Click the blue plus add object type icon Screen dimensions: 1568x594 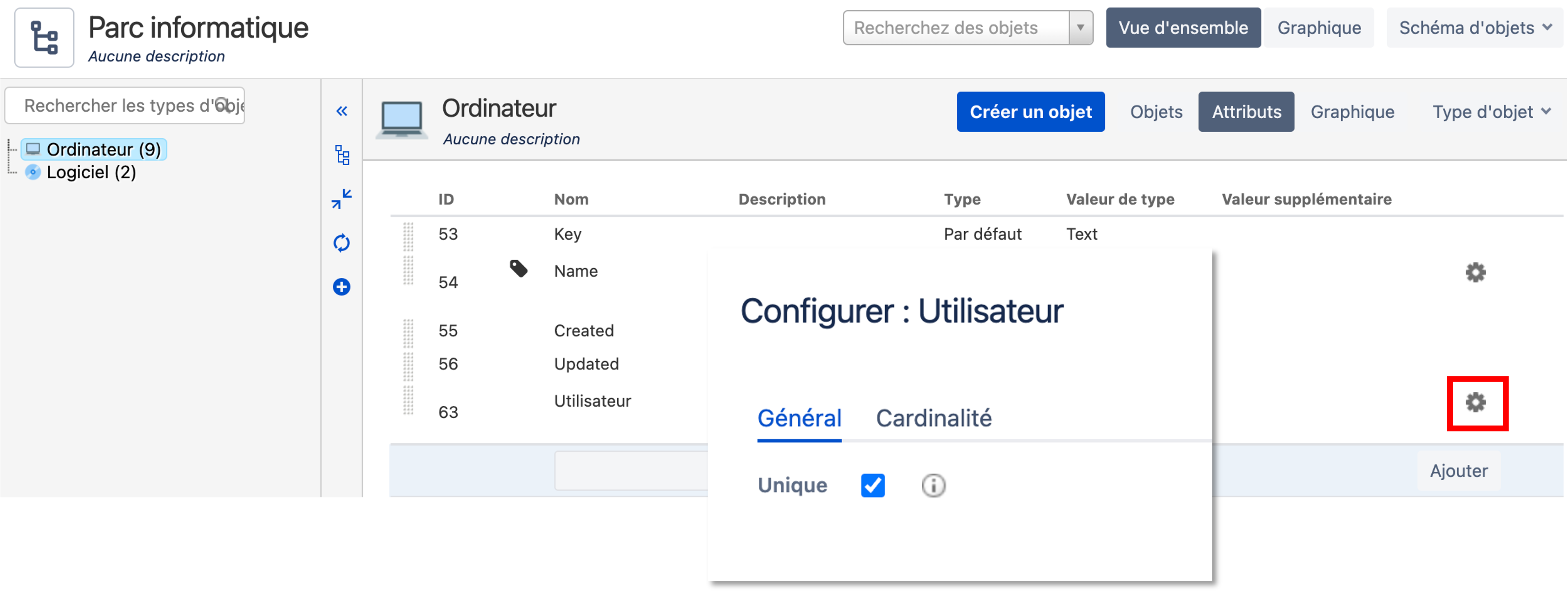coord(341,287)
